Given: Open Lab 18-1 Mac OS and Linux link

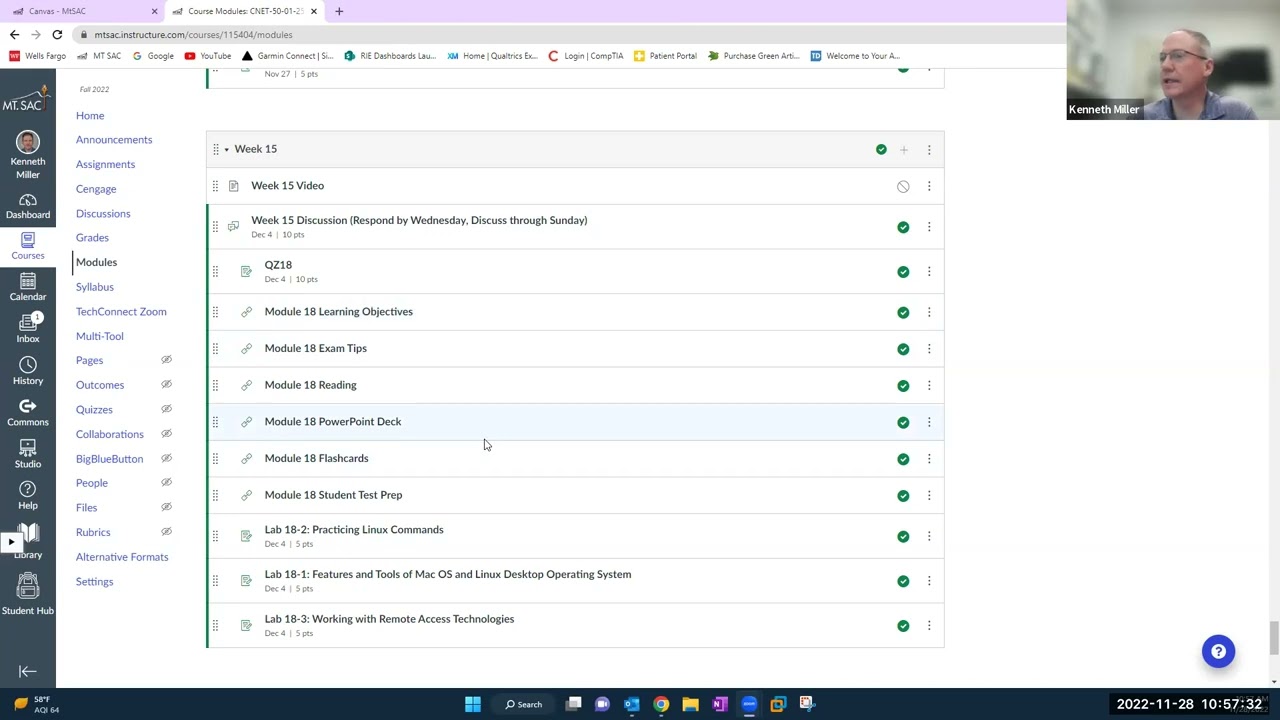Looking at the screenshot, I should point(448,574).
